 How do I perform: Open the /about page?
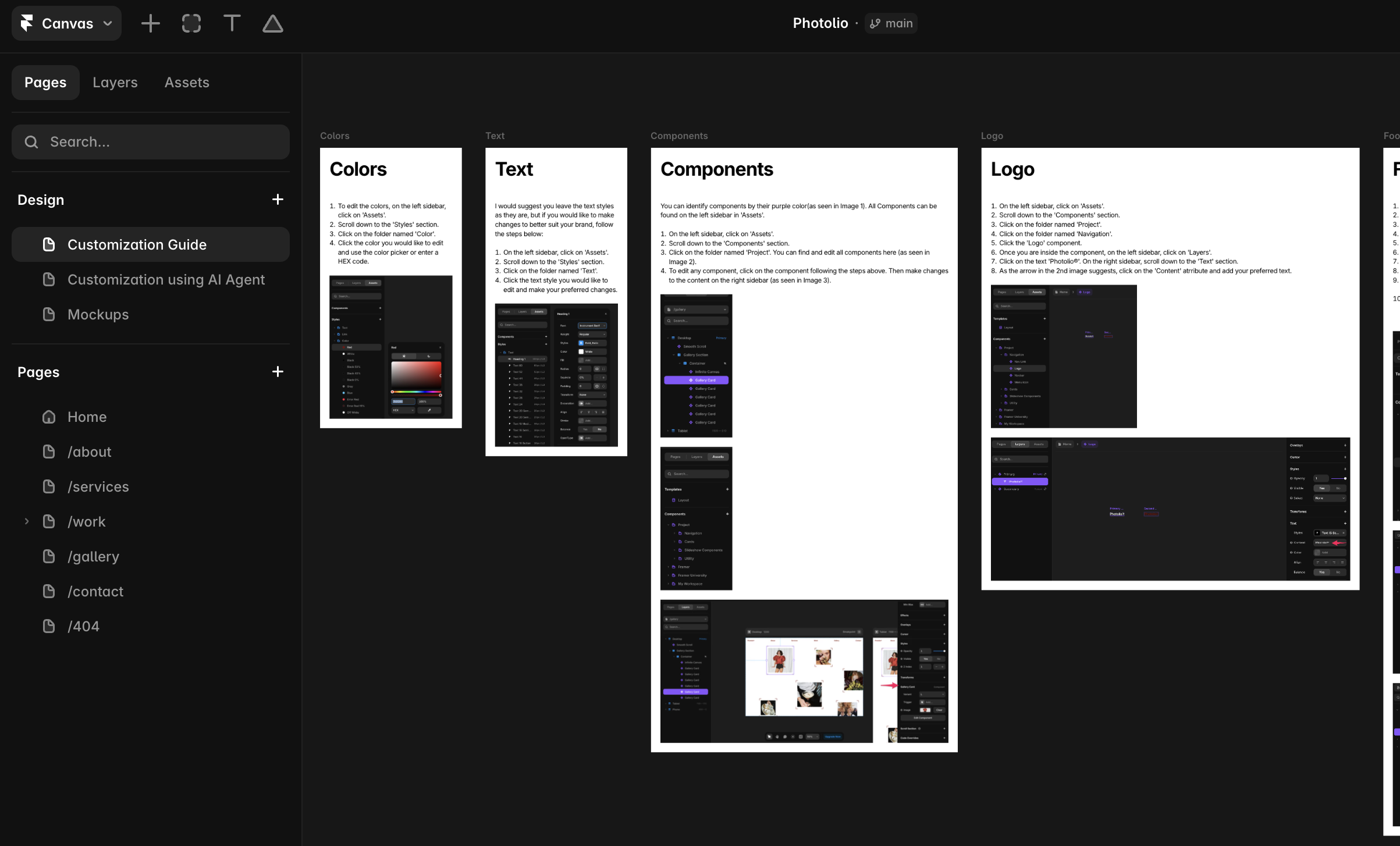[x=151, y=452]
